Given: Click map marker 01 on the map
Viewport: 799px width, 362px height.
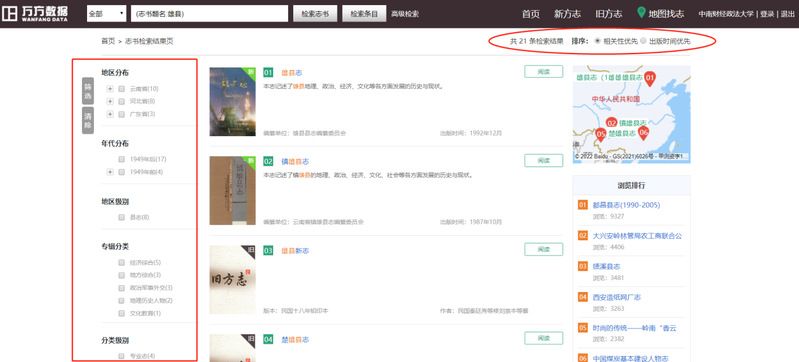Looking at the screenshot, I should [649, 79].
